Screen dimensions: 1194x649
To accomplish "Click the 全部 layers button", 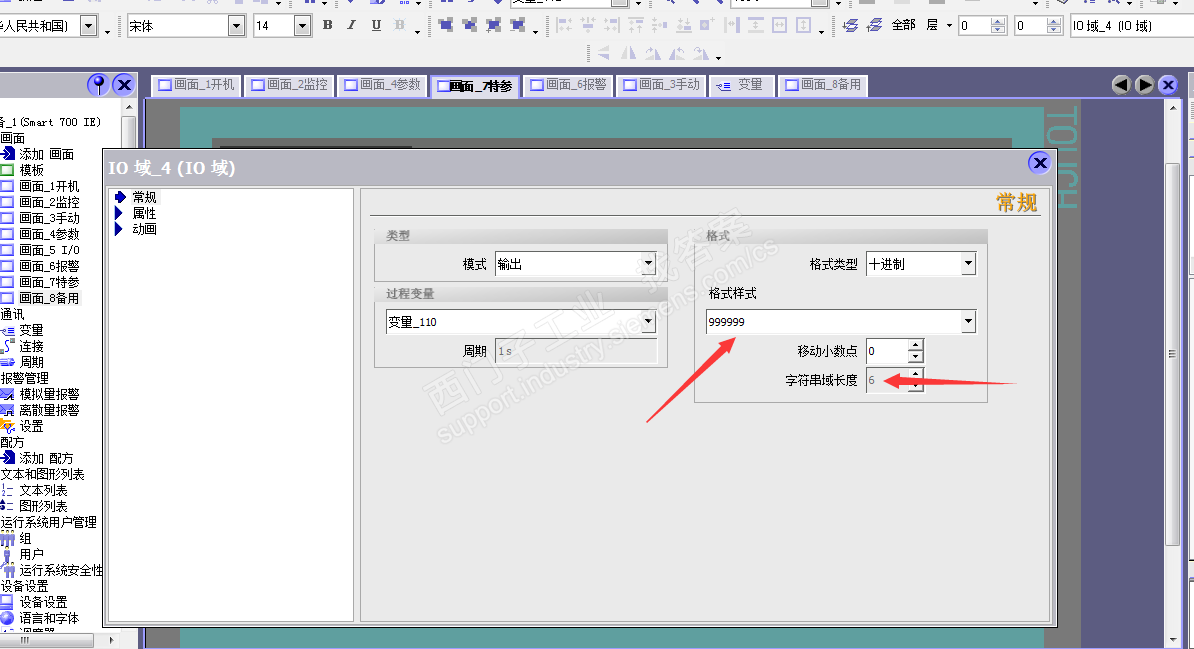I will point(904,25).
